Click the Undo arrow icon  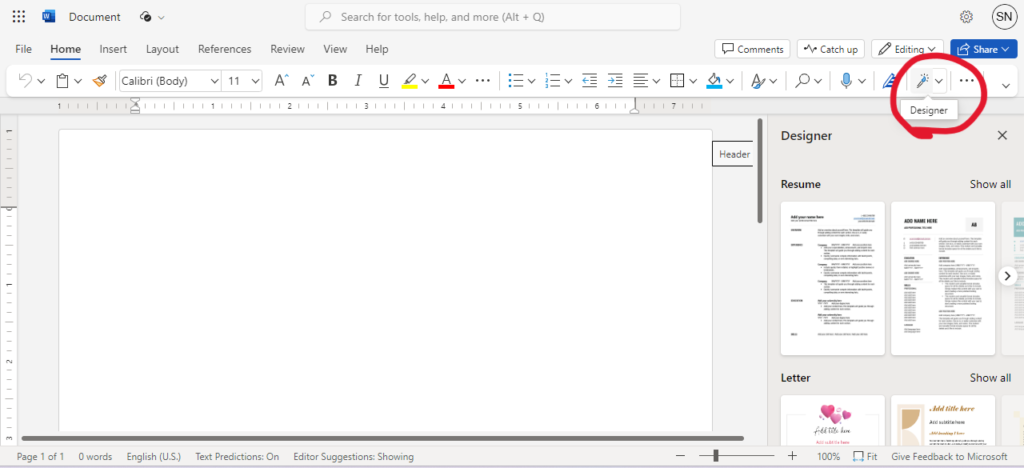(x=25, y=81)
